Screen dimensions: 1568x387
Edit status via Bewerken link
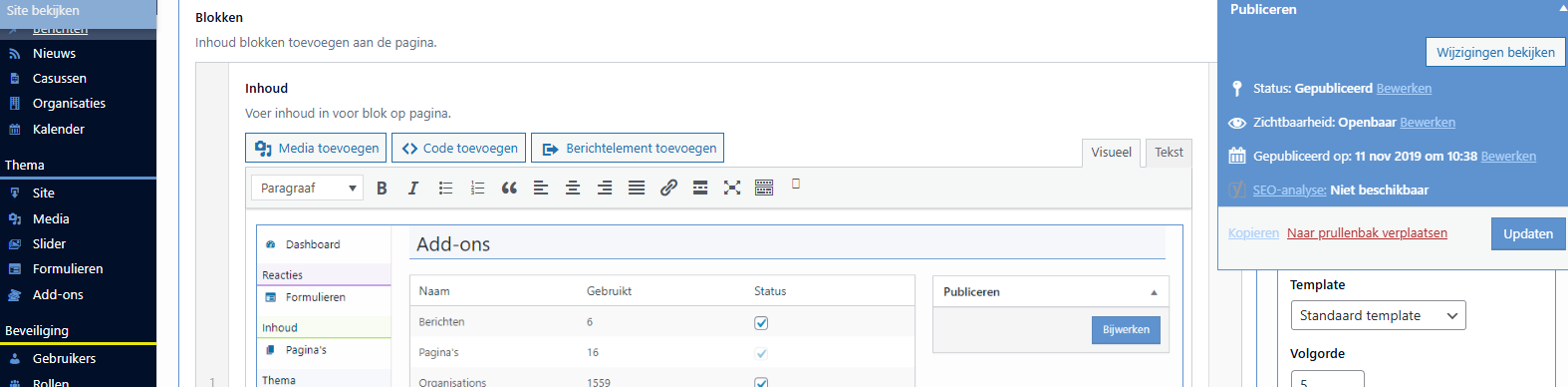pyautogui.click(x=1404, y=89)
